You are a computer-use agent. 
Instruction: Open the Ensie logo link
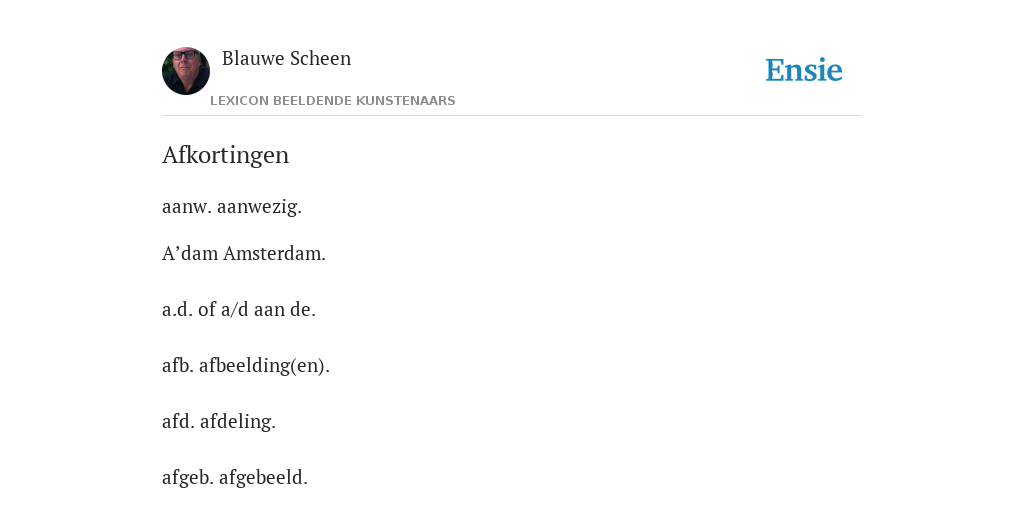click(x=804, y=70)
